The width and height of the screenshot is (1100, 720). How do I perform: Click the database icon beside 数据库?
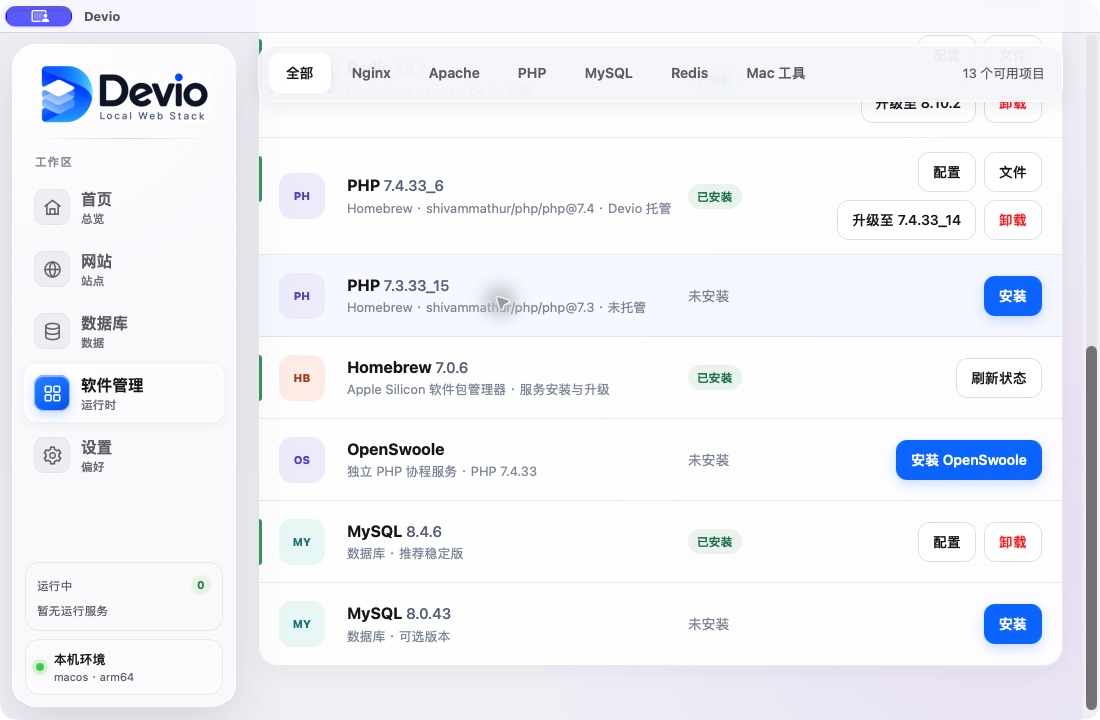pyautogui.click(x=52, y=331)
